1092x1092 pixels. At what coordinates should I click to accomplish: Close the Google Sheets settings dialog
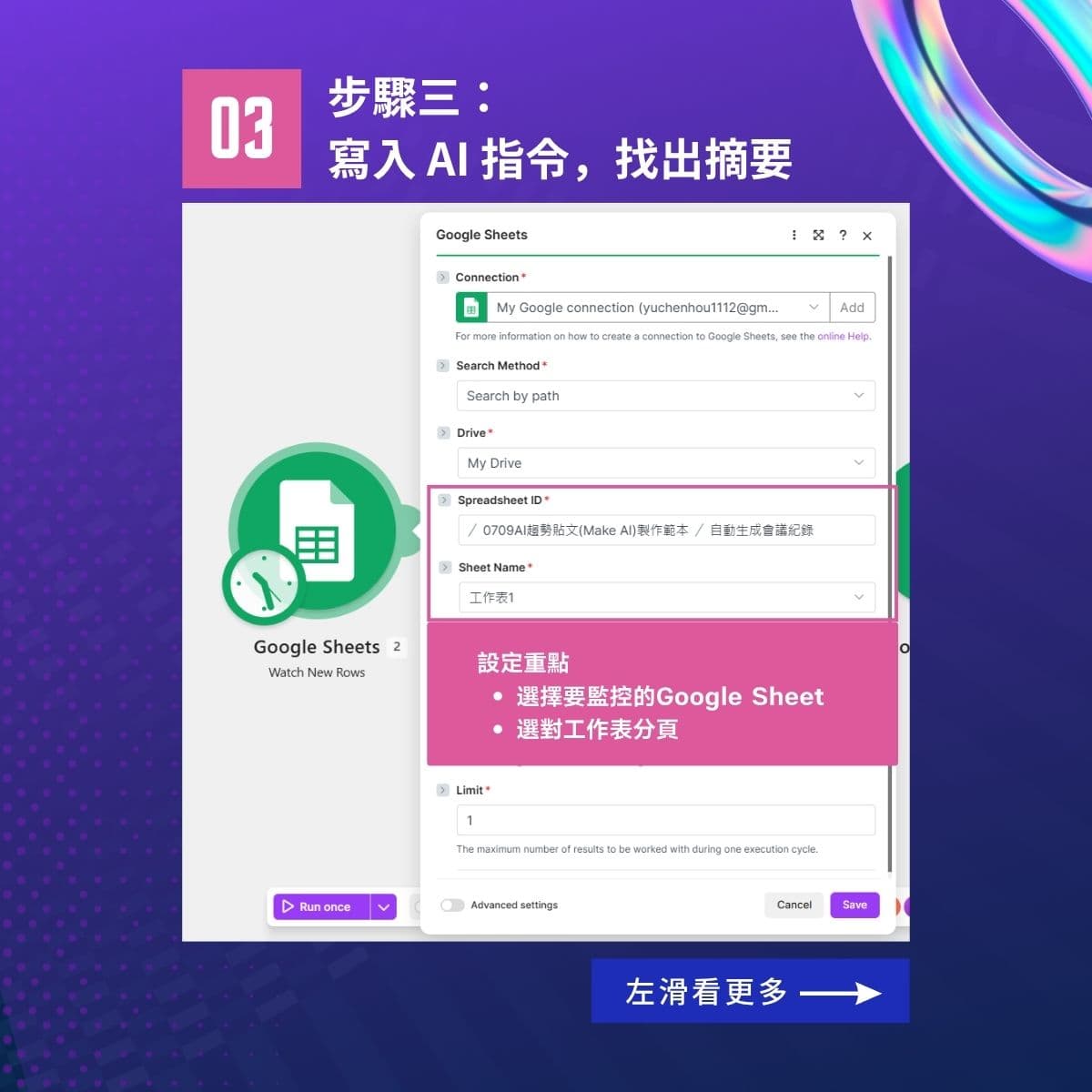pos(867,236)
